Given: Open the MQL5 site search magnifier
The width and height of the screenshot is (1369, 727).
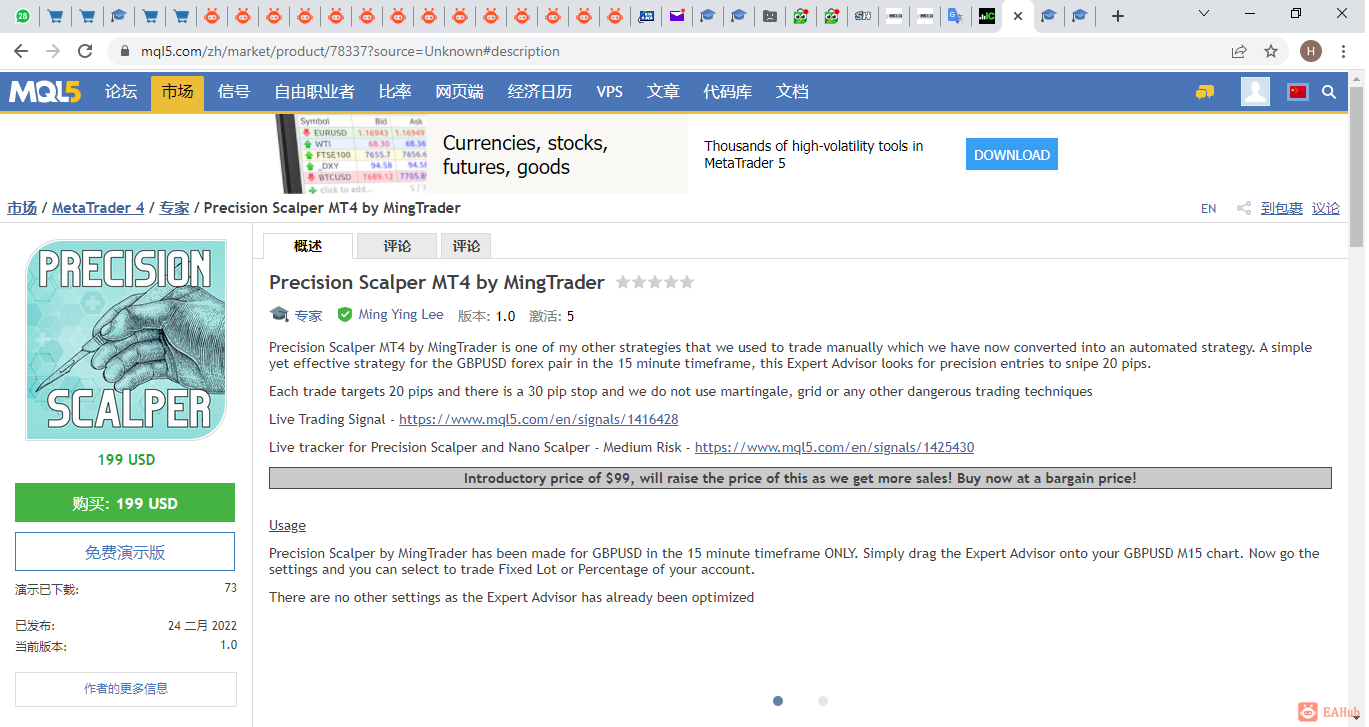Looking at the screenshot, I should pos(1329,92).
